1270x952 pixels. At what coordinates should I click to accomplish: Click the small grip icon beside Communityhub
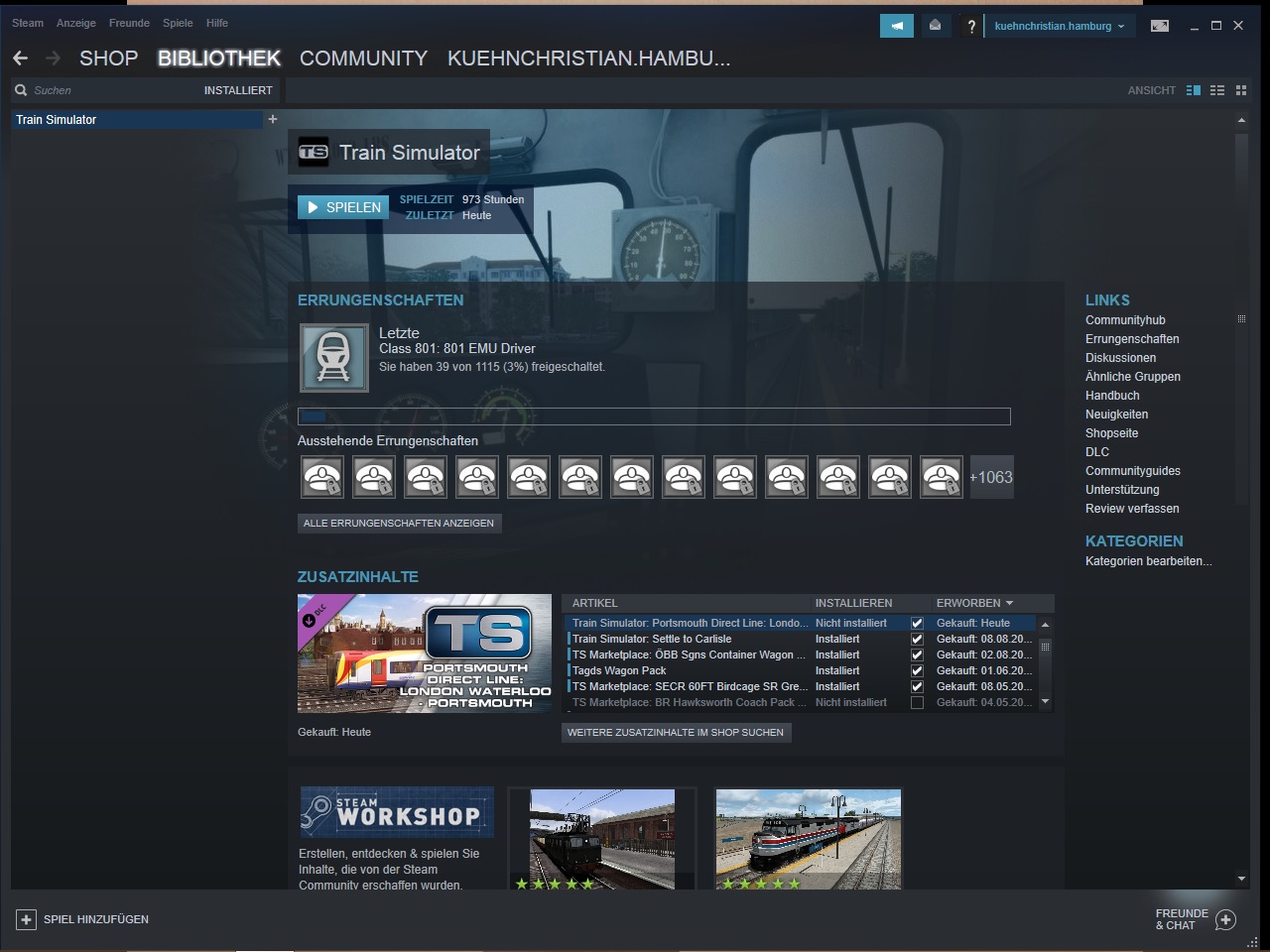click(x=1241, y=319)
